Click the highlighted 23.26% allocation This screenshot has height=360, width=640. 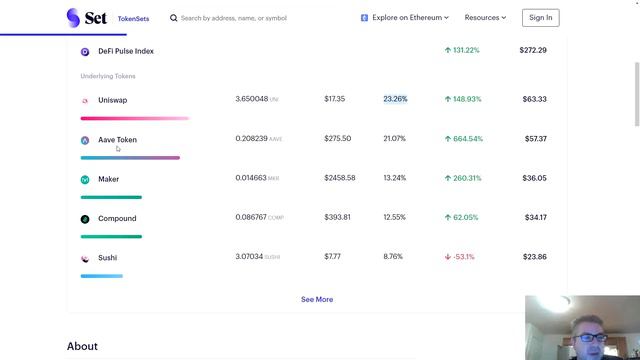click(x=395, y=99)
